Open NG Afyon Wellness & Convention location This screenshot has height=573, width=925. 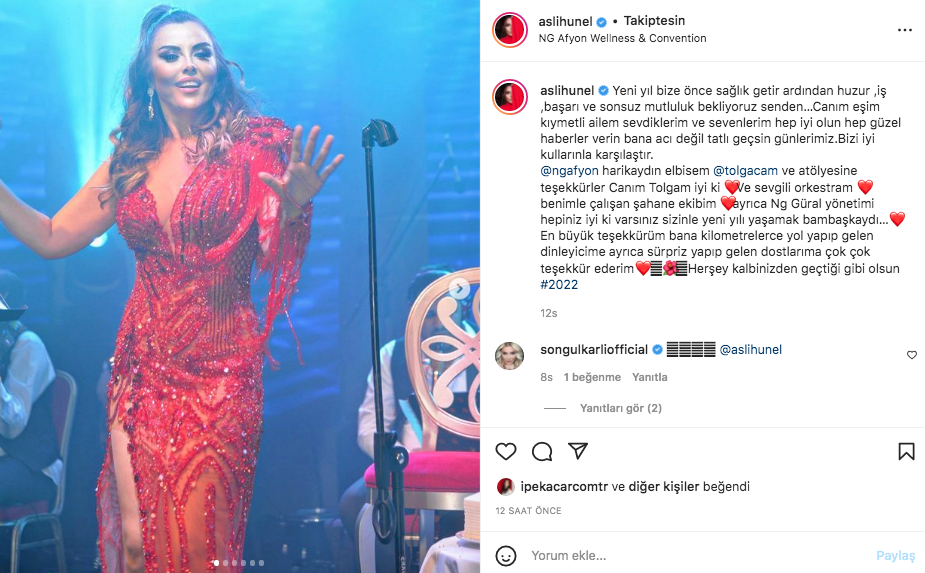pyautogui.click(x=622, y=38)
